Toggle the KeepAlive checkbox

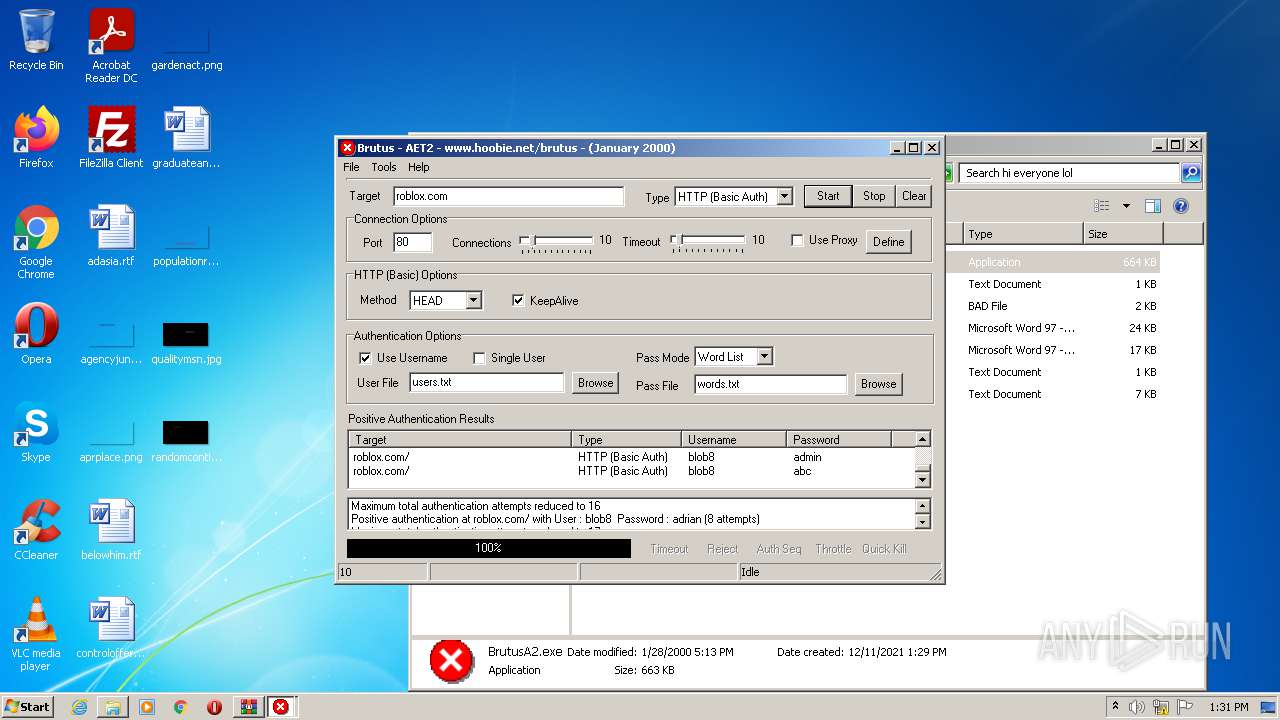pos(518,300)
